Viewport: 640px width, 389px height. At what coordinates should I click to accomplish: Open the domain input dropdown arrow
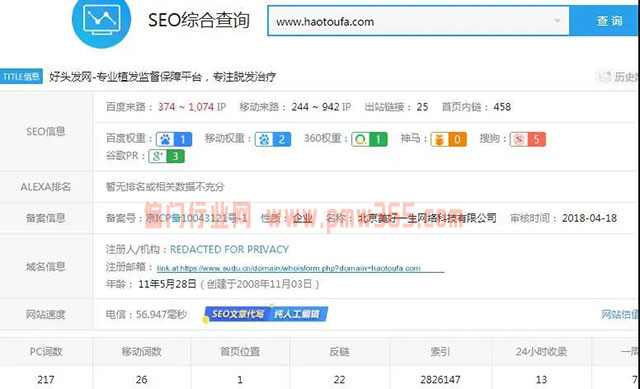click(x=557, y=21)
